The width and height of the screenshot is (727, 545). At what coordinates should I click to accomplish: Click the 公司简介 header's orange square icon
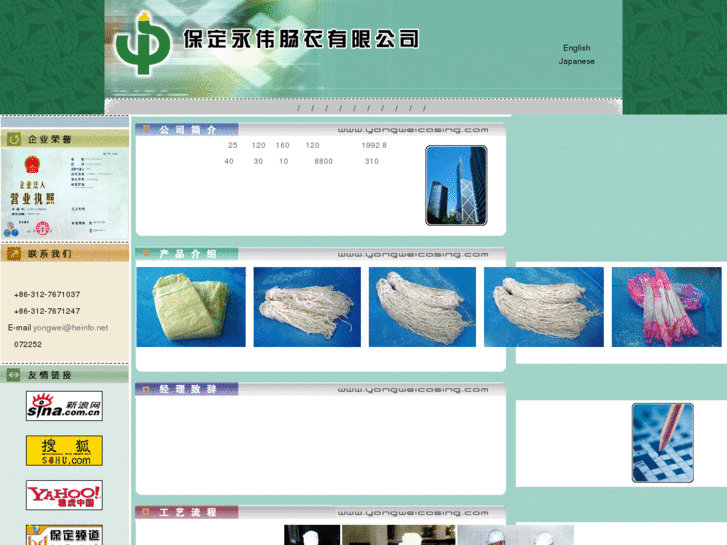147,129
